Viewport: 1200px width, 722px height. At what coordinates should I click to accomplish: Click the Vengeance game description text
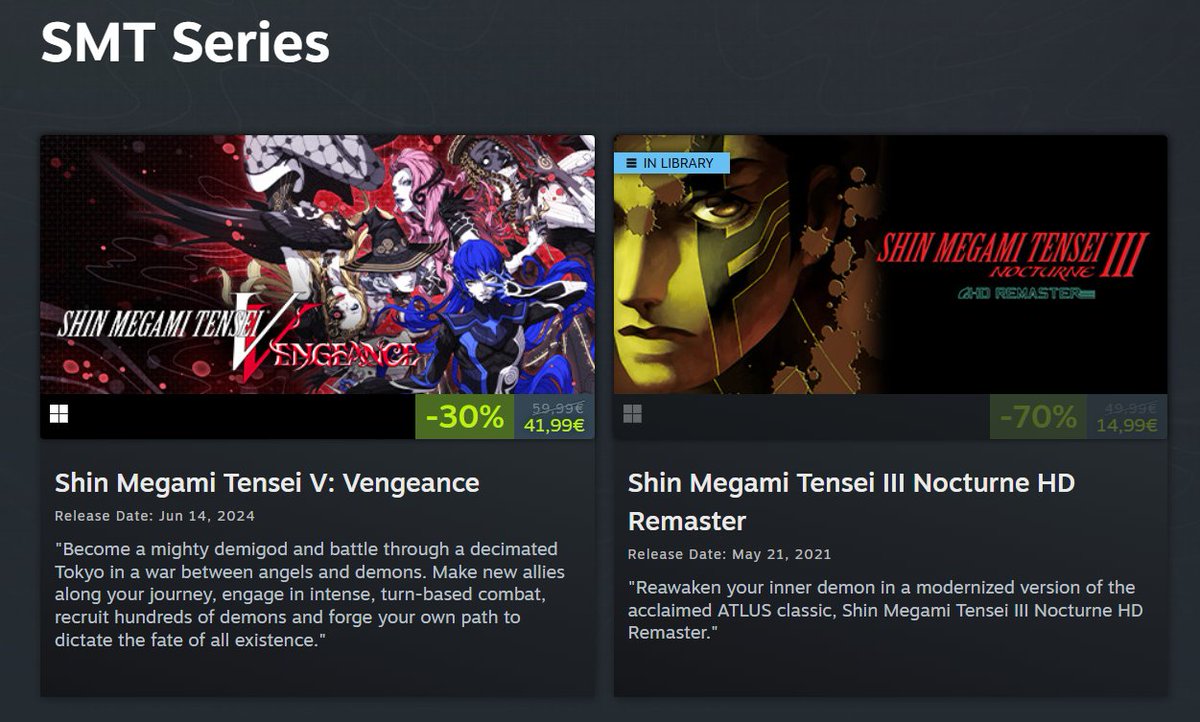[309, 594]
